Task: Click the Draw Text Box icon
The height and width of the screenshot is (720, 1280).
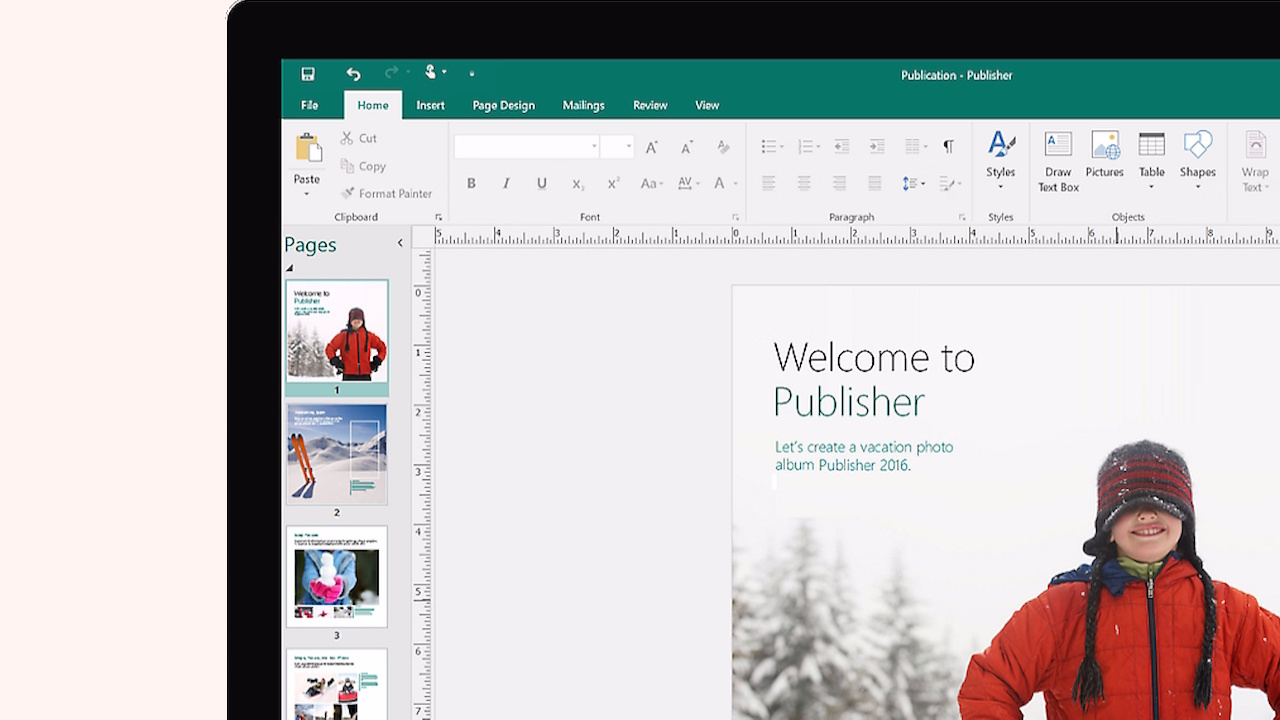Action: tap(1058, 145)
